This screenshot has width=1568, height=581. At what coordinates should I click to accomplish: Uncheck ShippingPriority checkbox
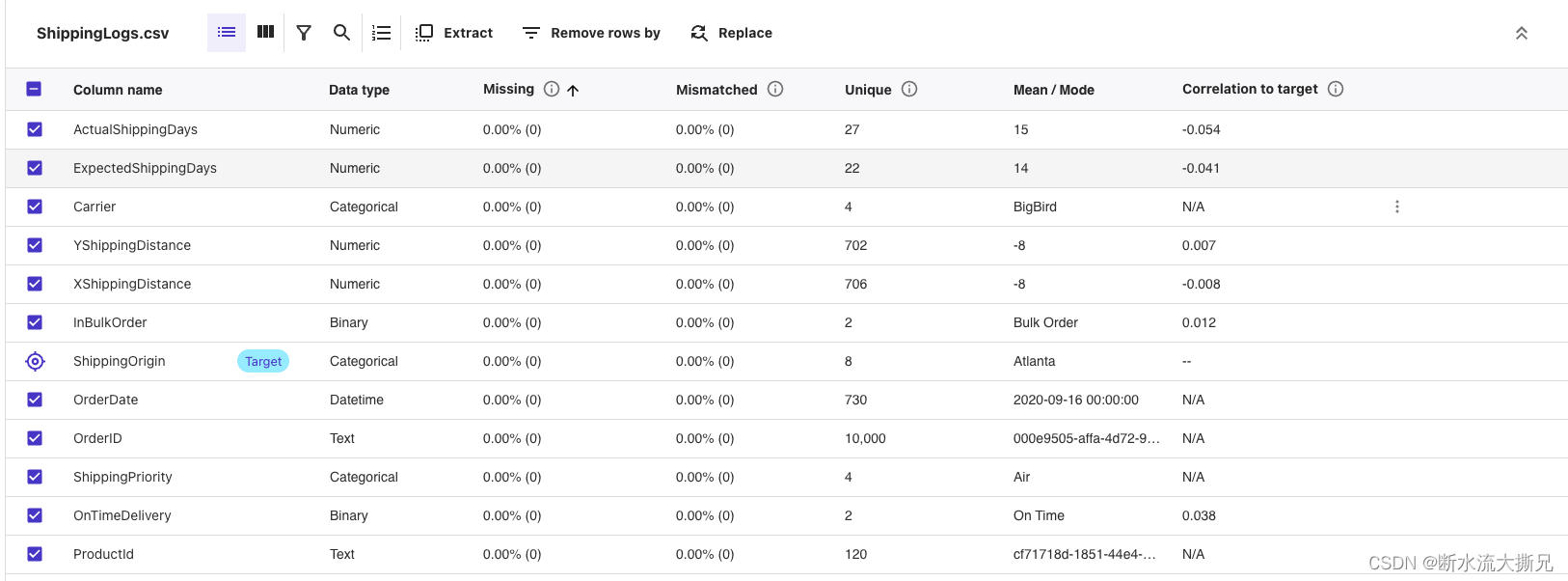pos(35,477)
